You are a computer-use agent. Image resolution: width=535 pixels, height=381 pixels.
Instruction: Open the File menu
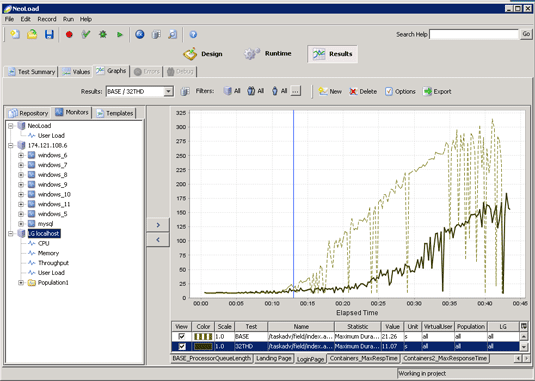[9, 19]
